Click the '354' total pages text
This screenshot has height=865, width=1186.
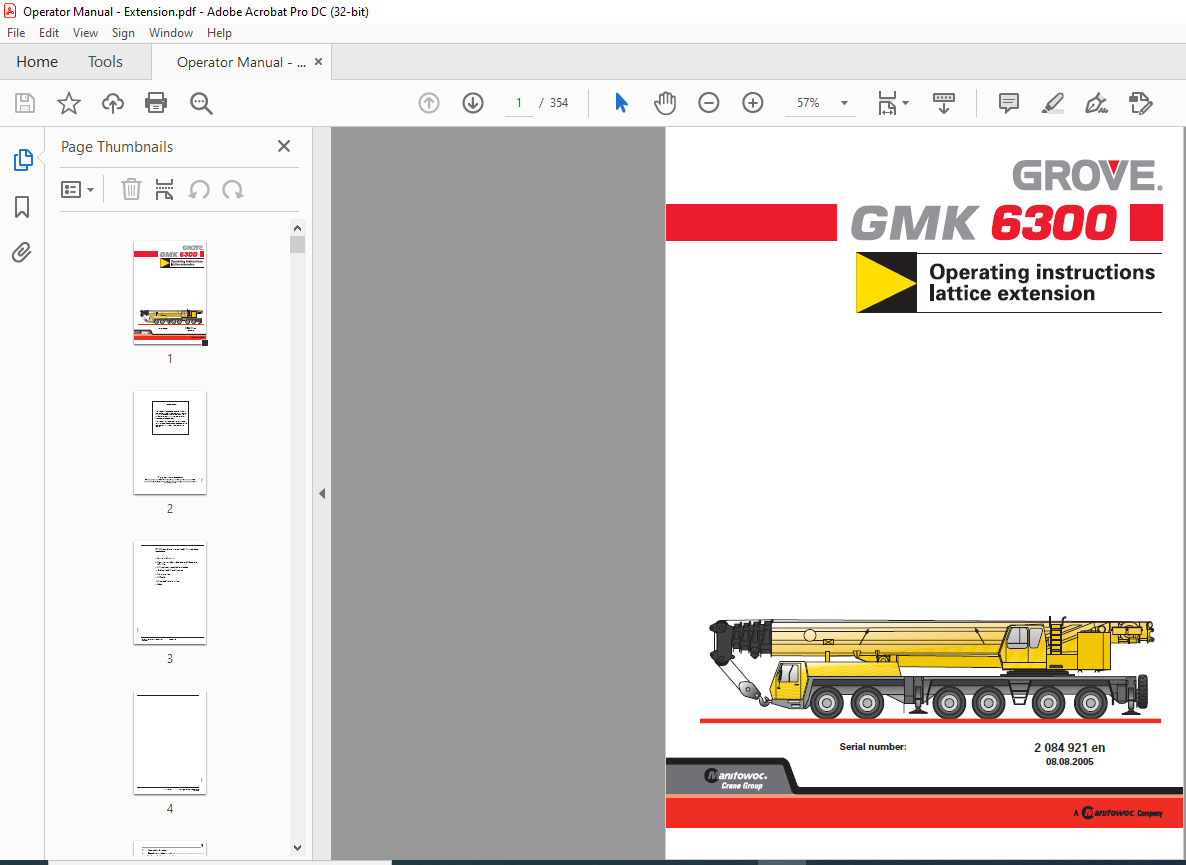(559, 103)
